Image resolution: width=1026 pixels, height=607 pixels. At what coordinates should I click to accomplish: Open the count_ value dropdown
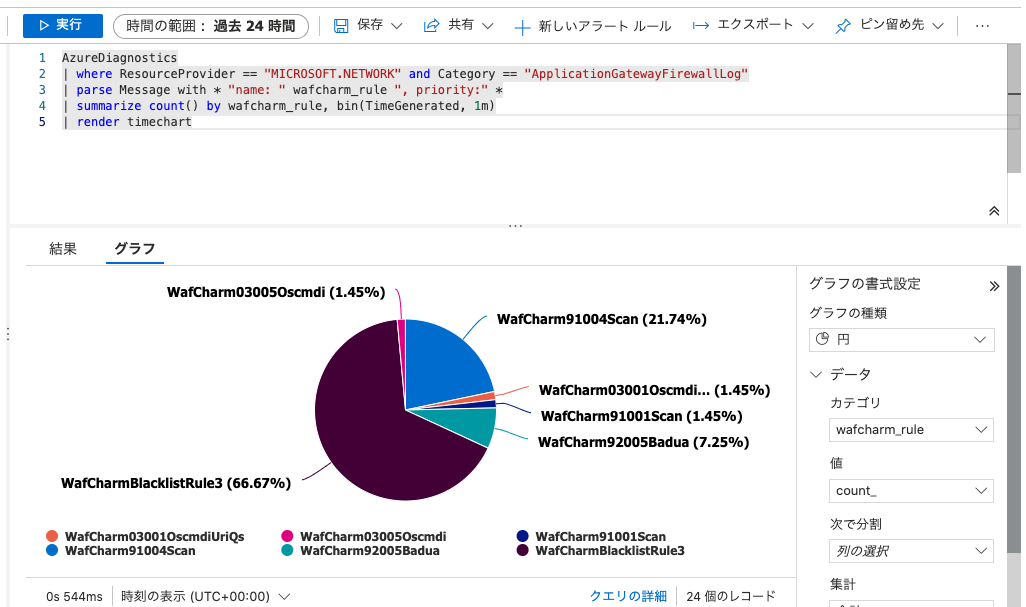click(x=911, y=491)
